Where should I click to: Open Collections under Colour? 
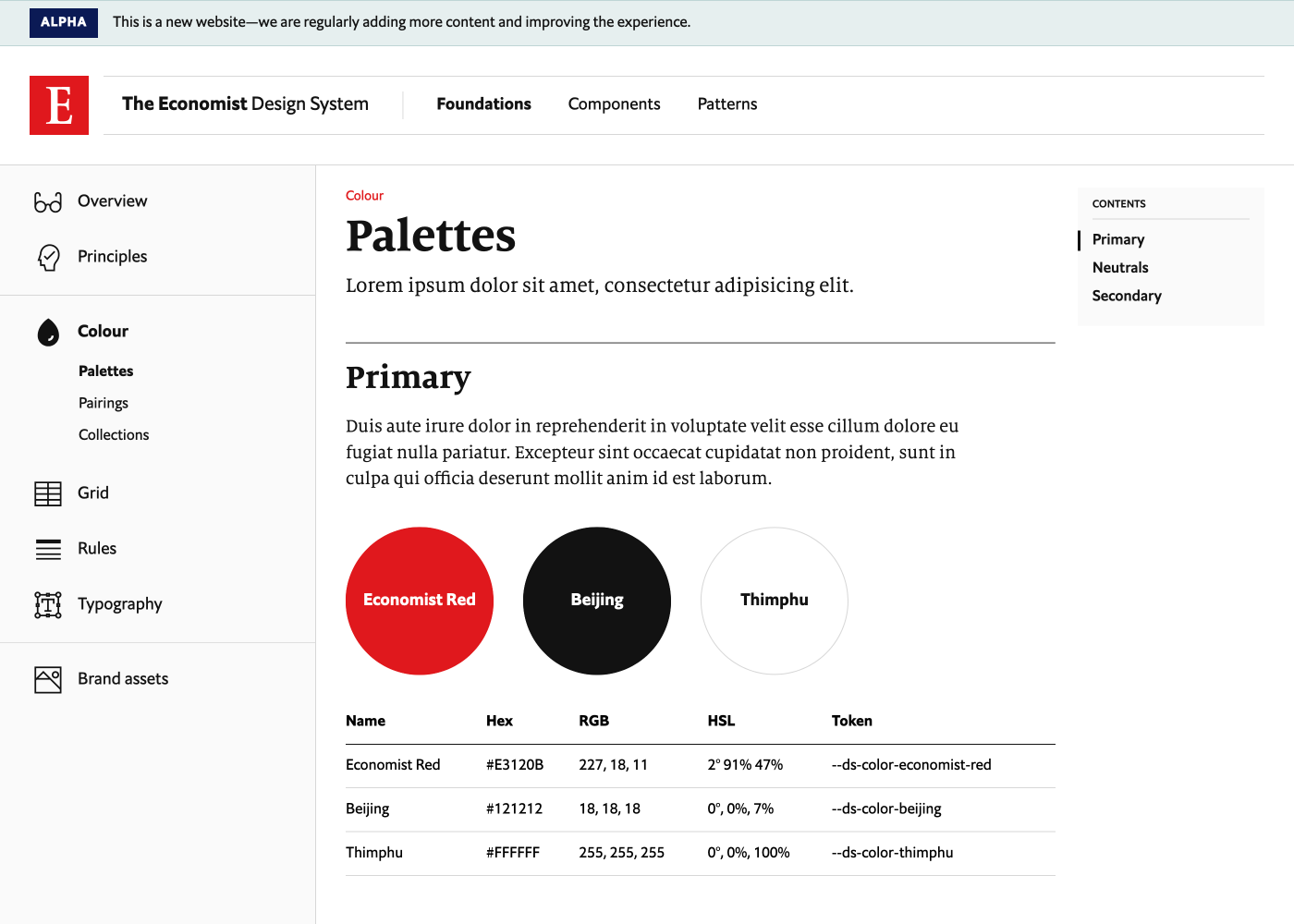point(114,434)
